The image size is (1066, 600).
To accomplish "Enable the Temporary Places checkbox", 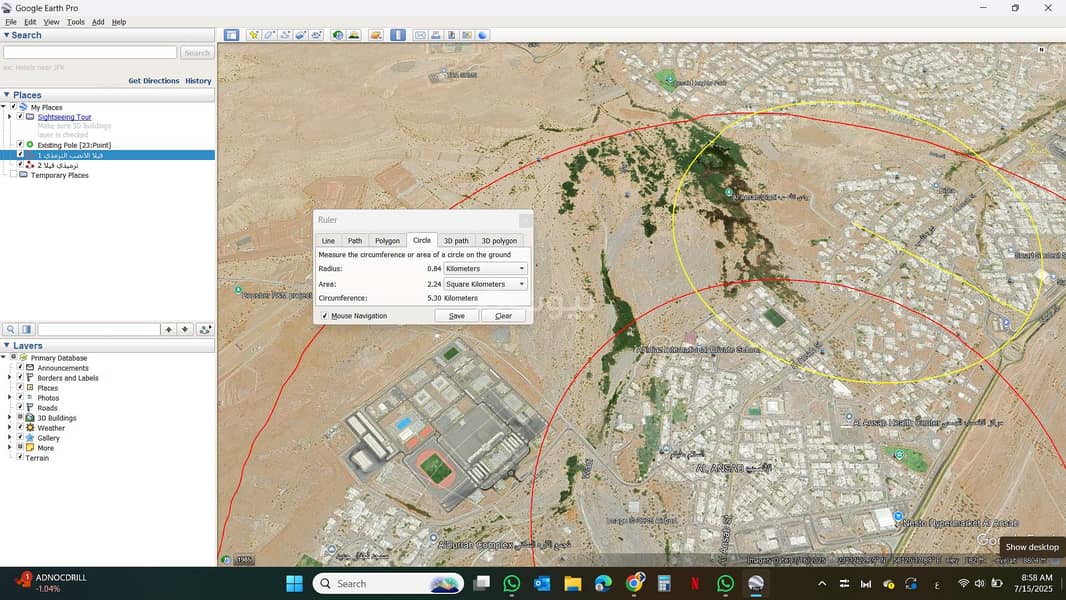I will [x=12, y=175].
